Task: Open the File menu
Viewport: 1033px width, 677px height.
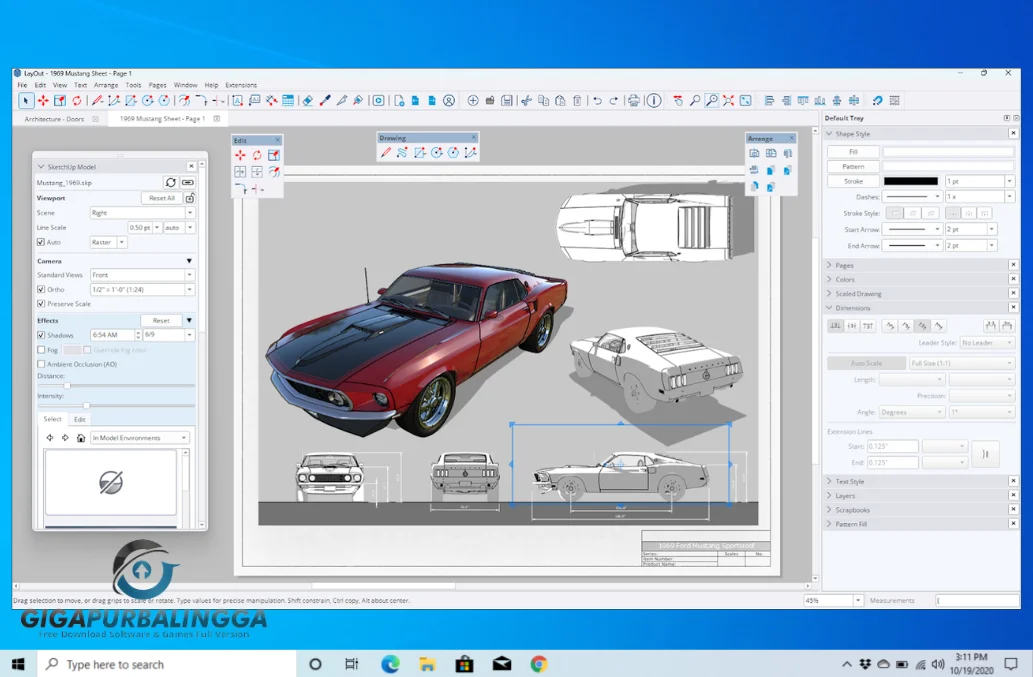Action: pyautogui.click(x=22, y=85)
